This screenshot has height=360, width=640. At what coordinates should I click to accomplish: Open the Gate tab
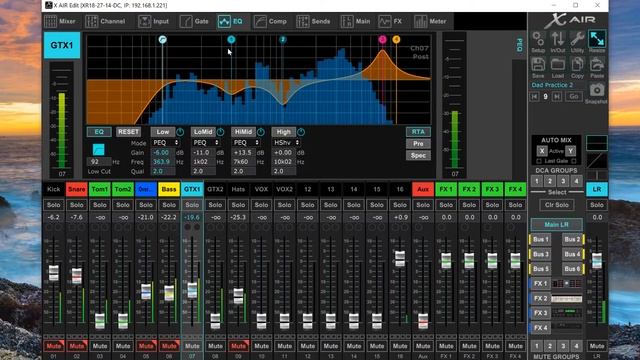[x=194, y=21]
